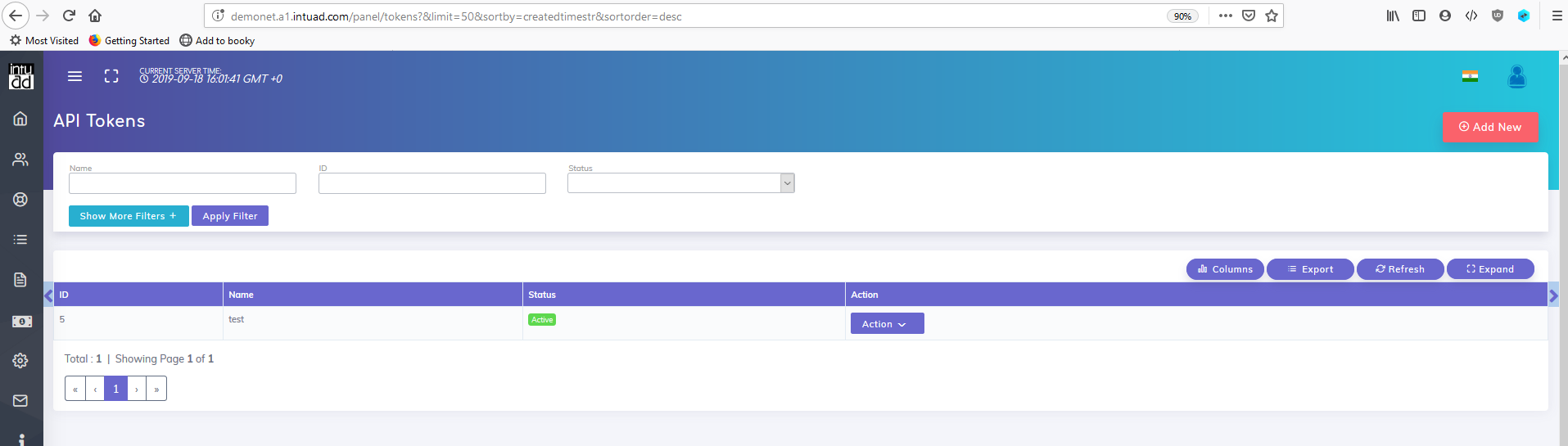
Task: Click the Expand table button
Action: tap(1490, 269)
